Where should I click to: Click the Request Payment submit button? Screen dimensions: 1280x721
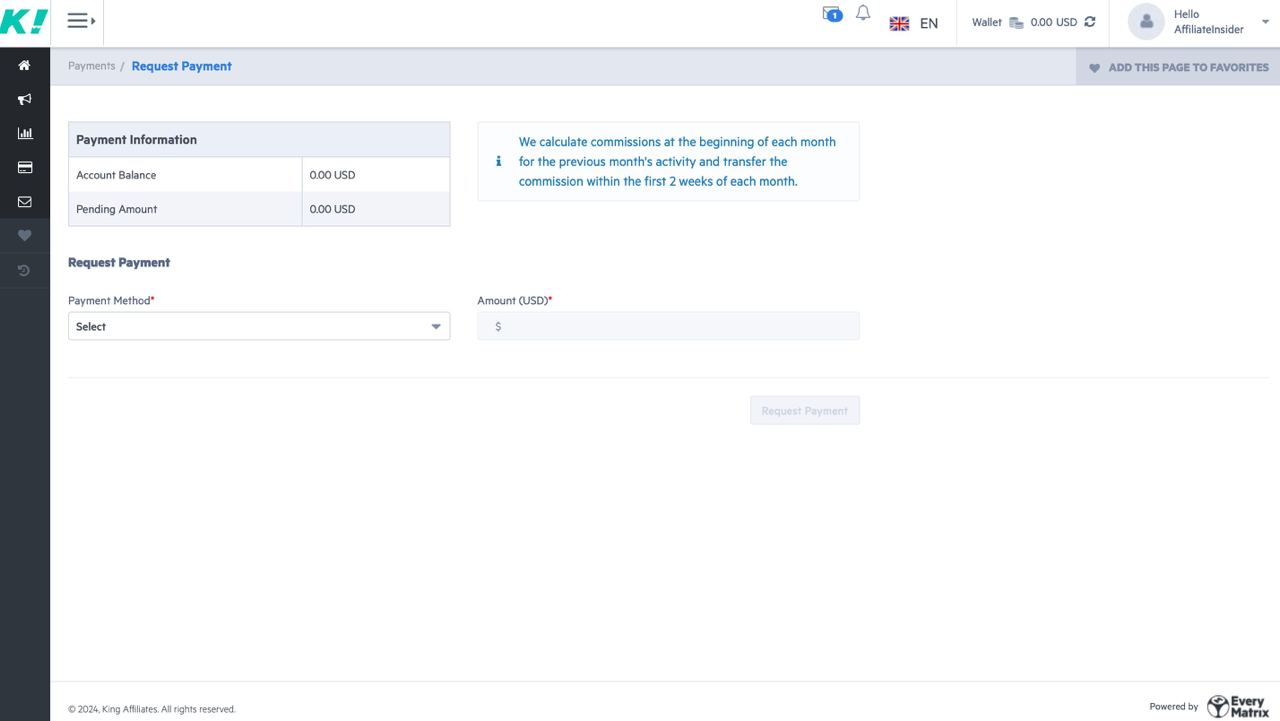point(805,410)
